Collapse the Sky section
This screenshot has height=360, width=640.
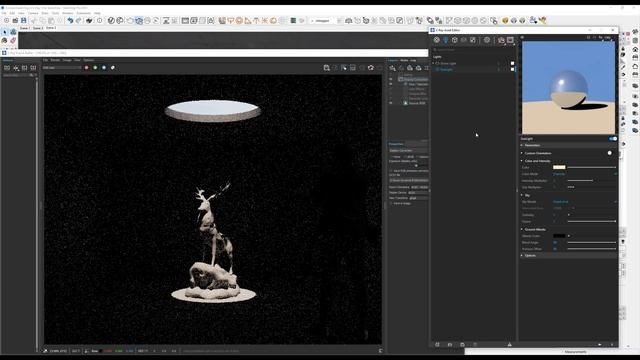point(522,195)
